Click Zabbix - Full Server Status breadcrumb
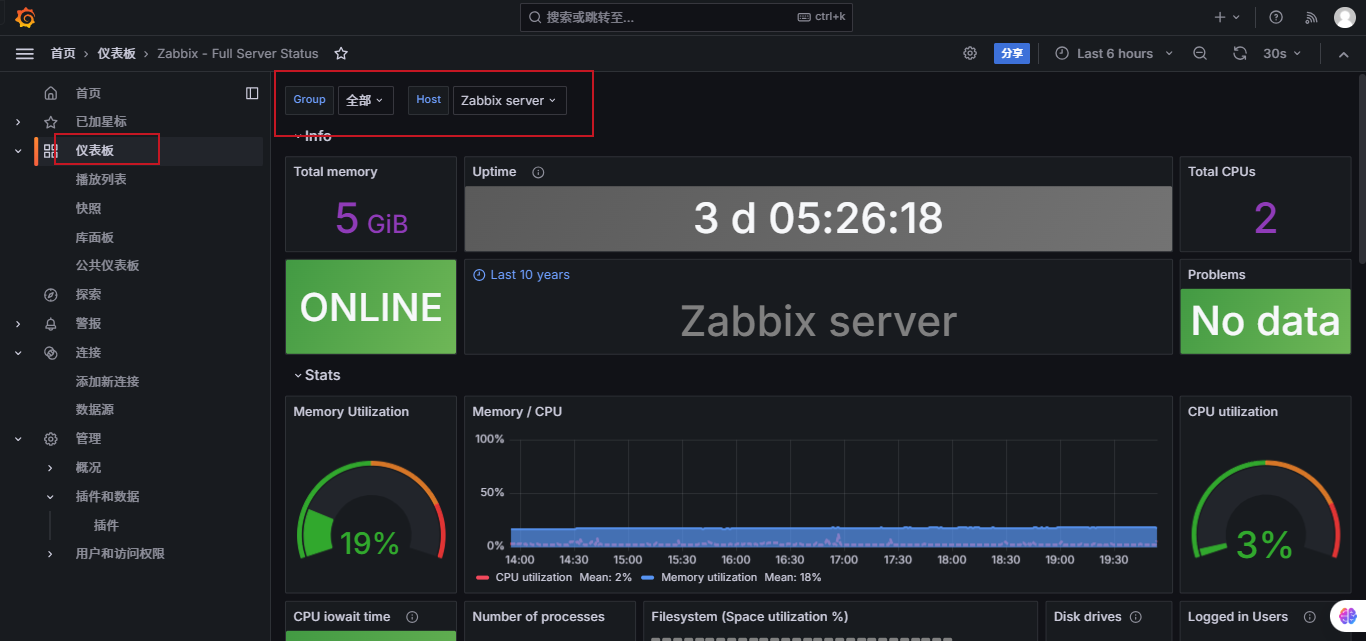 [x=238, y=54]
